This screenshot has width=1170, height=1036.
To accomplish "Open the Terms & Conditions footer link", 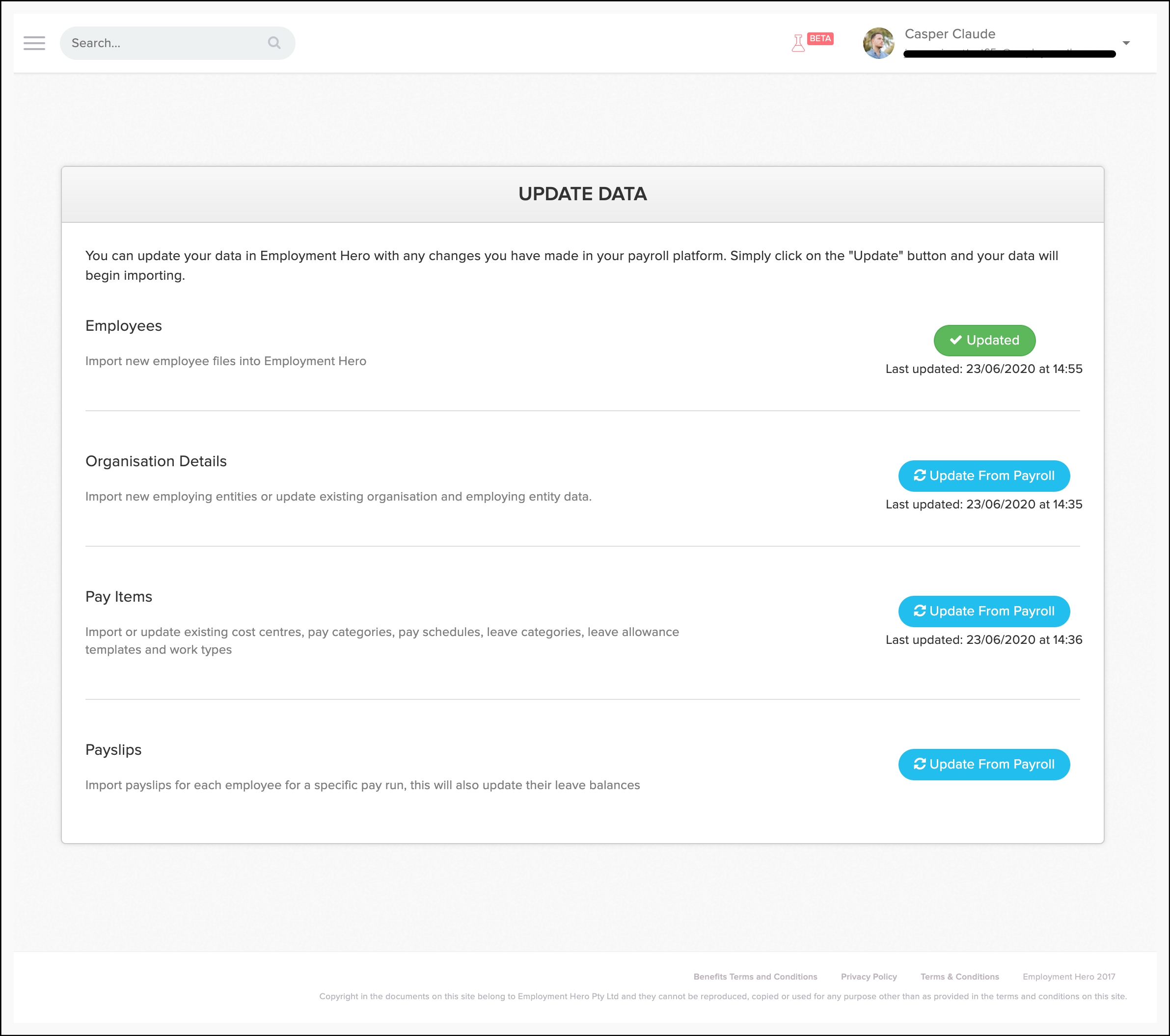I will coord(959,977).
